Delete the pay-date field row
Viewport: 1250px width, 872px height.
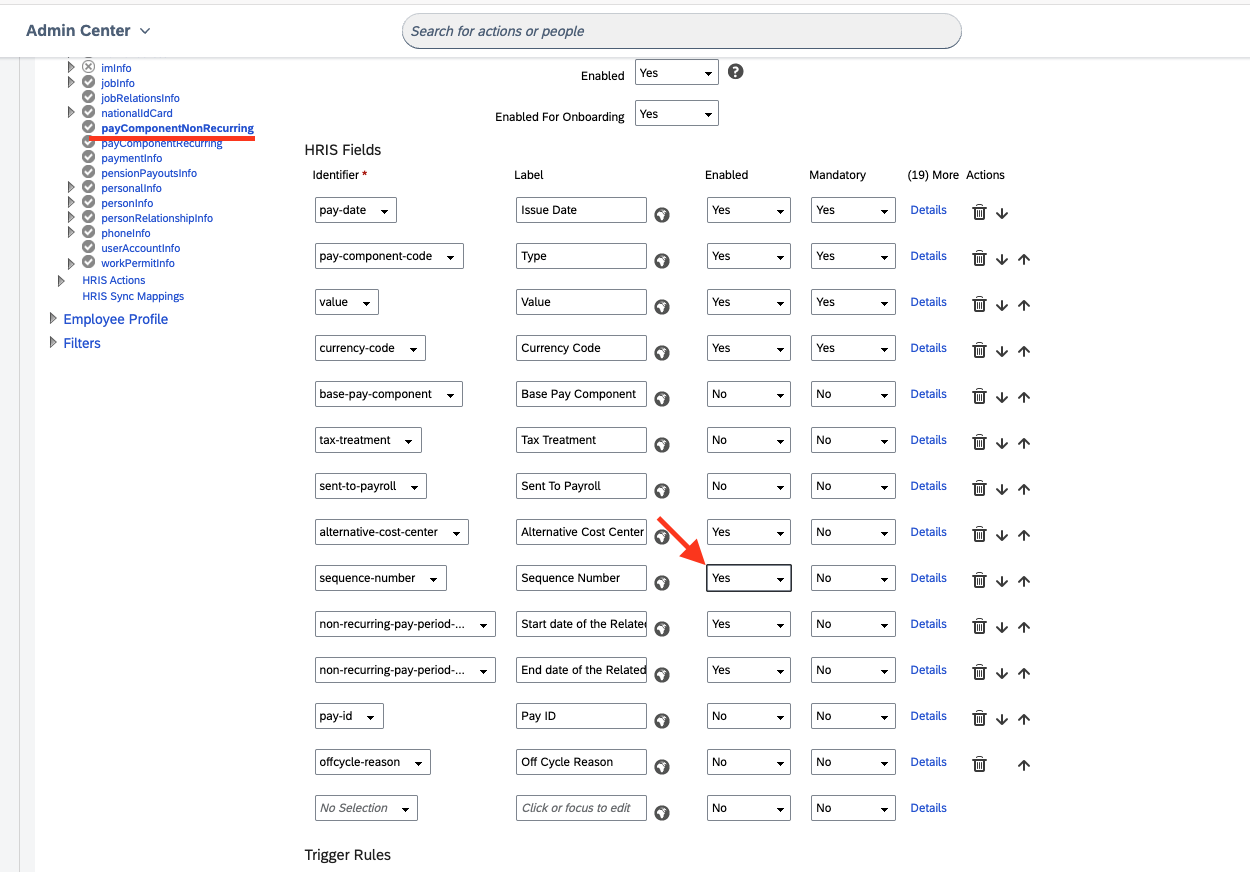(979, 212)
